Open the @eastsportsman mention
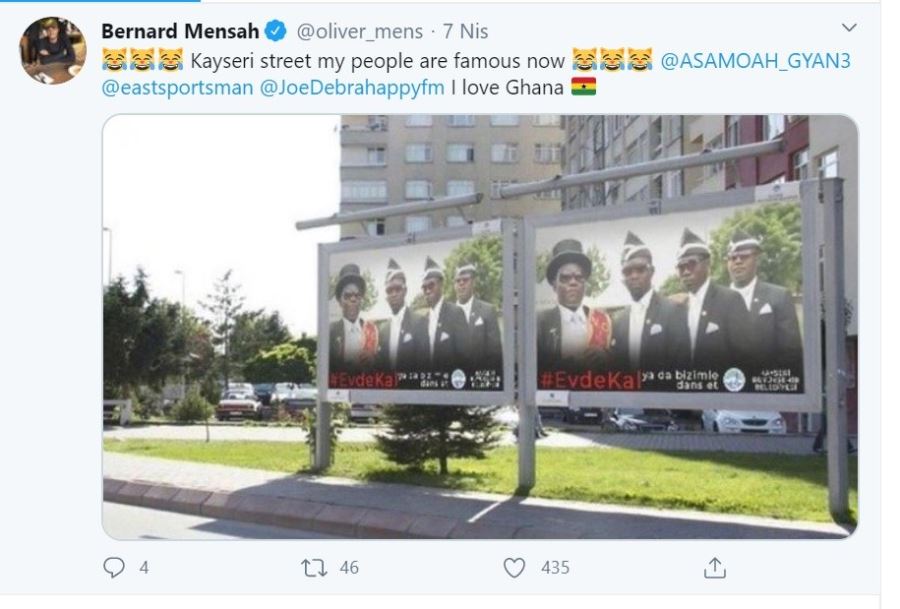 (177, 88)
